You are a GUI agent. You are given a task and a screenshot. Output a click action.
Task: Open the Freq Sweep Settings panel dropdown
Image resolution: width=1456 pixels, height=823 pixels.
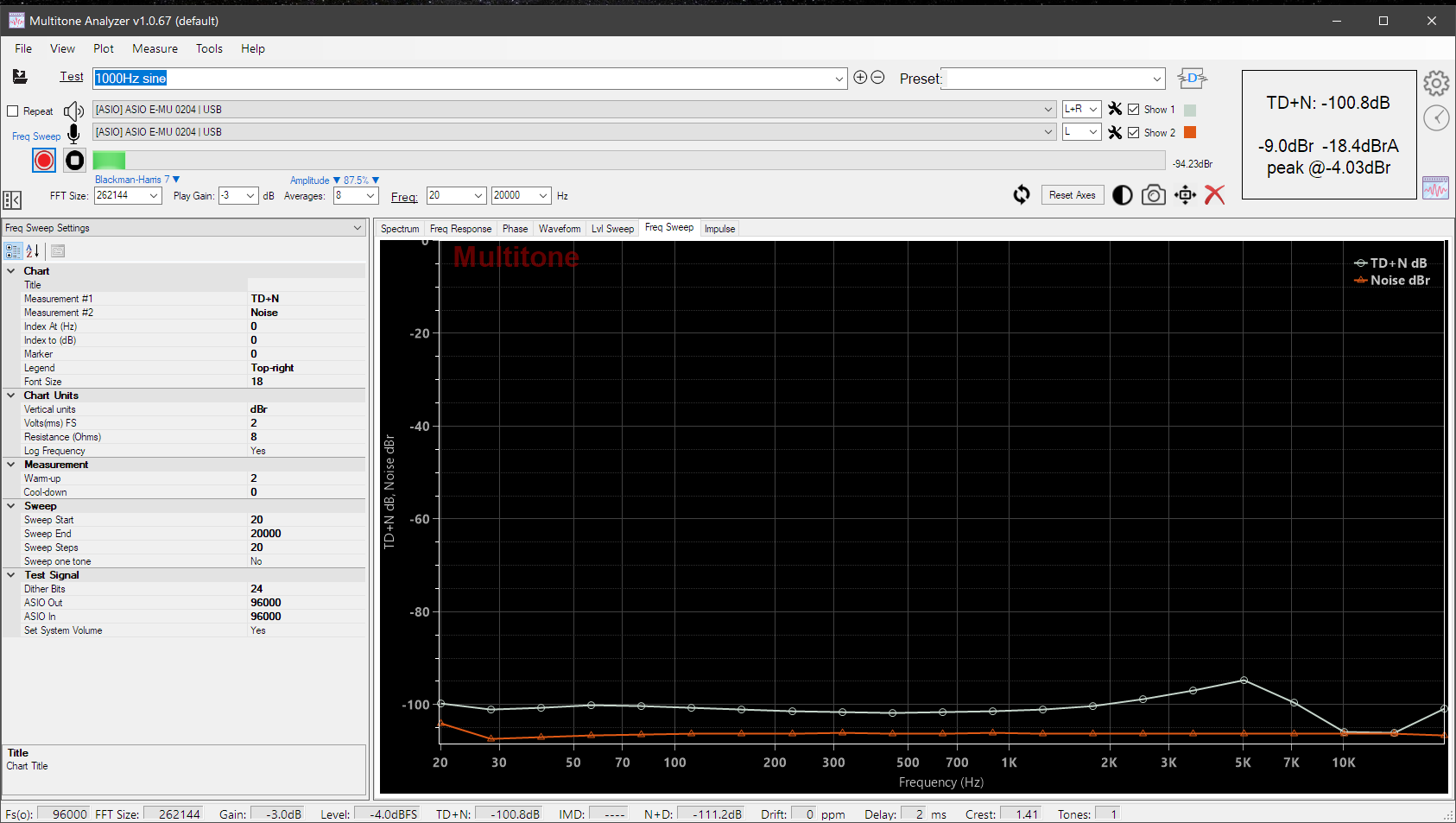pos(357,228)
